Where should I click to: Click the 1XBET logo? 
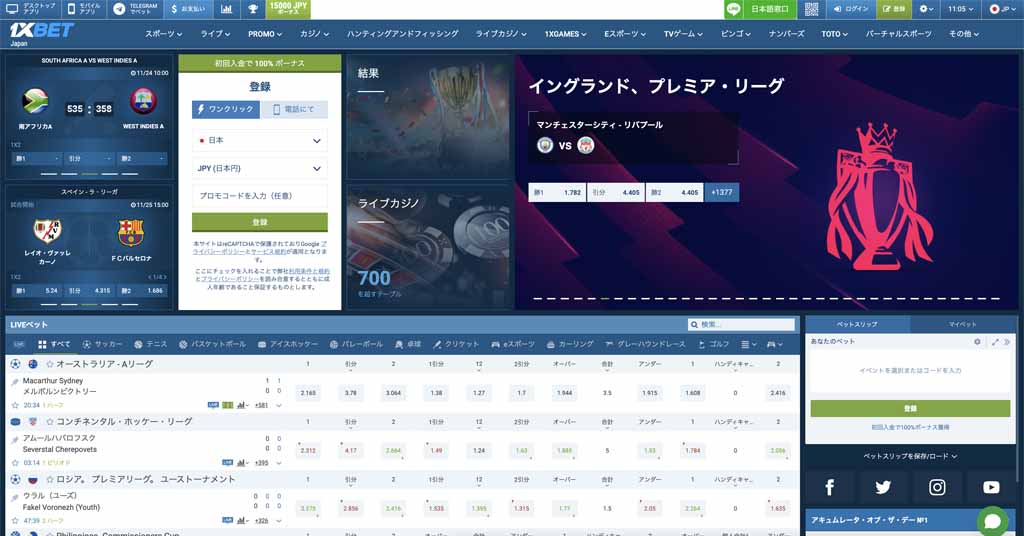pyautogui.click(x=40, y=31)
